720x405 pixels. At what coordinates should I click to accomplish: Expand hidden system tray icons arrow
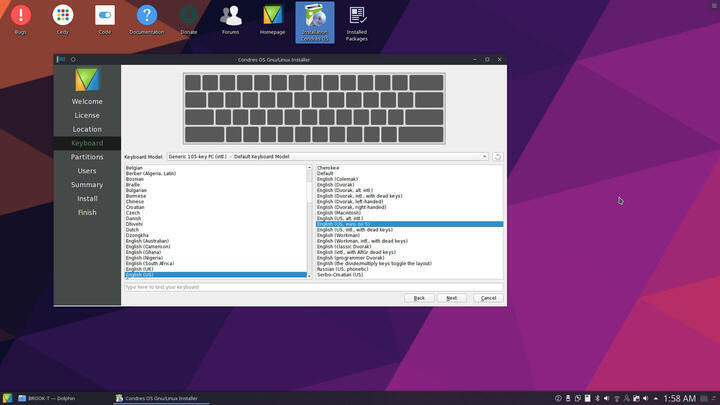656,399
